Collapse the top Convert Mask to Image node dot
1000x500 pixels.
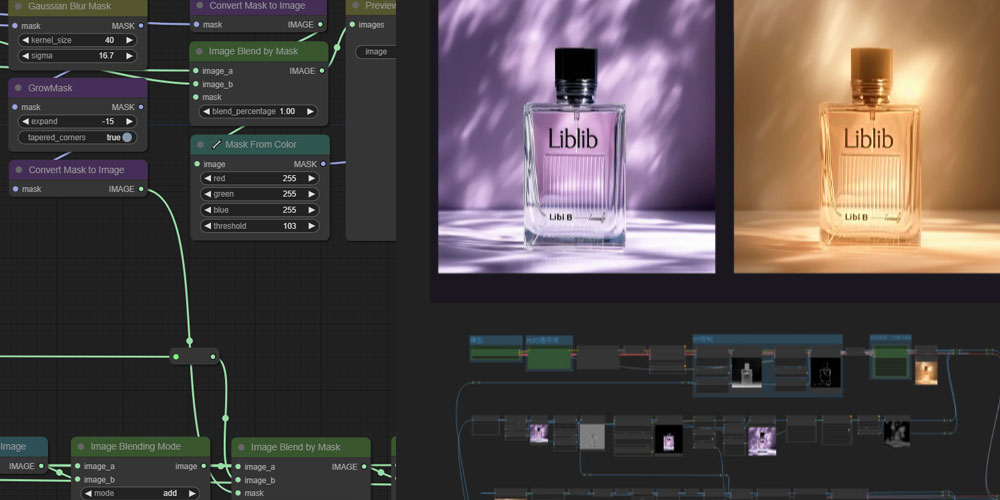(x=199, y=6)
